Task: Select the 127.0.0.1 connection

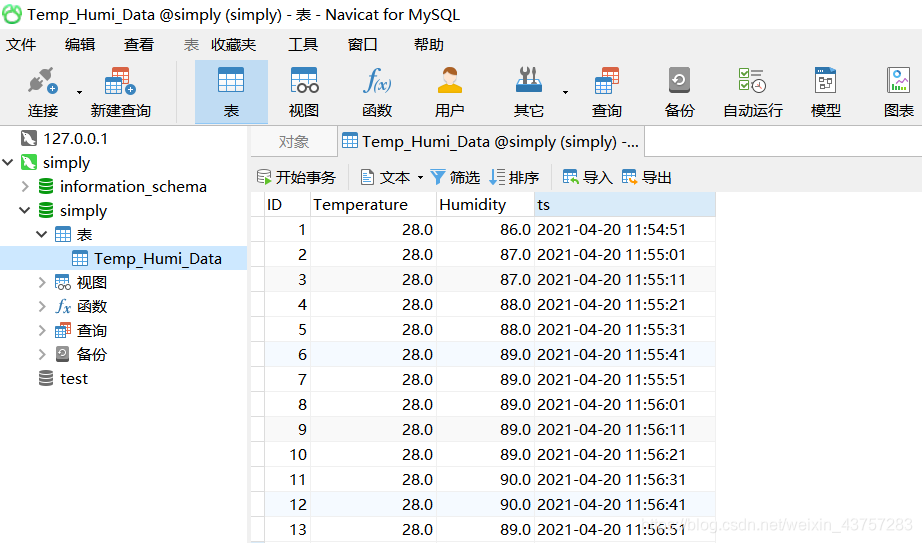Action: (75, 139)
